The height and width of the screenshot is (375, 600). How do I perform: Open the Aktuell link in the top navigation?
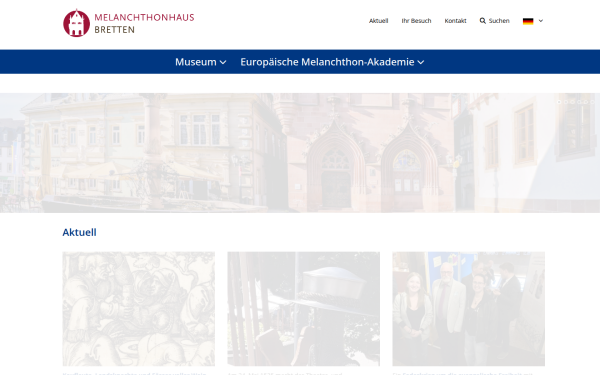378,21
